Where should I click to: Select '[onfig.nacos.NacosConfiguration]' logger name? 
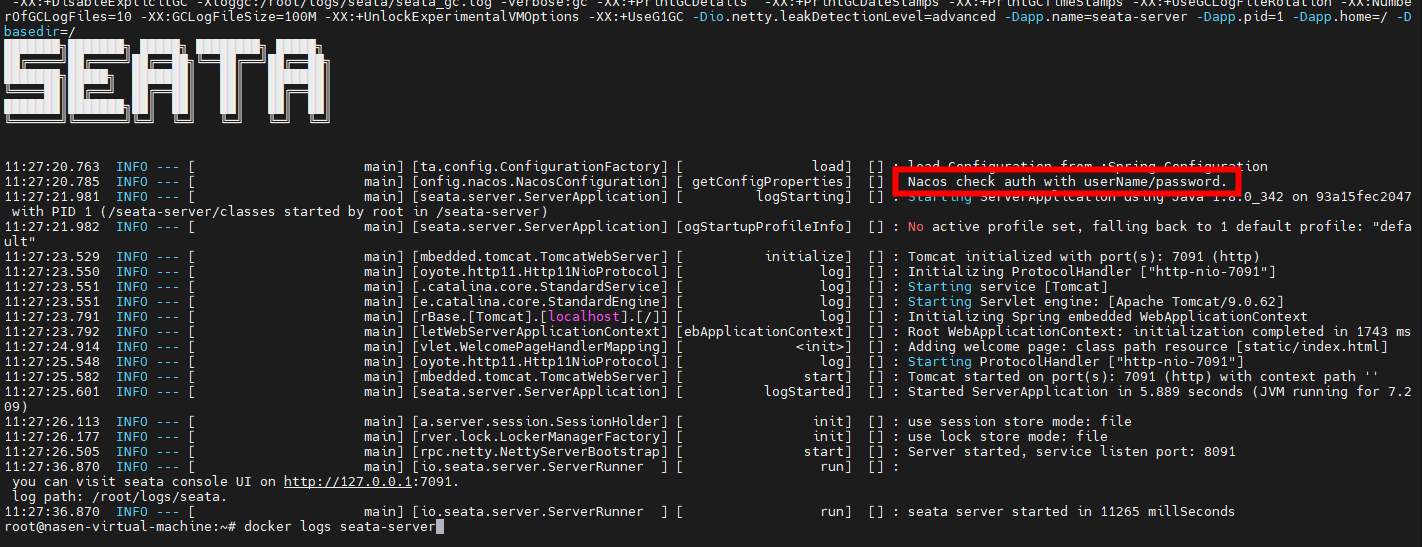point(539,182)
